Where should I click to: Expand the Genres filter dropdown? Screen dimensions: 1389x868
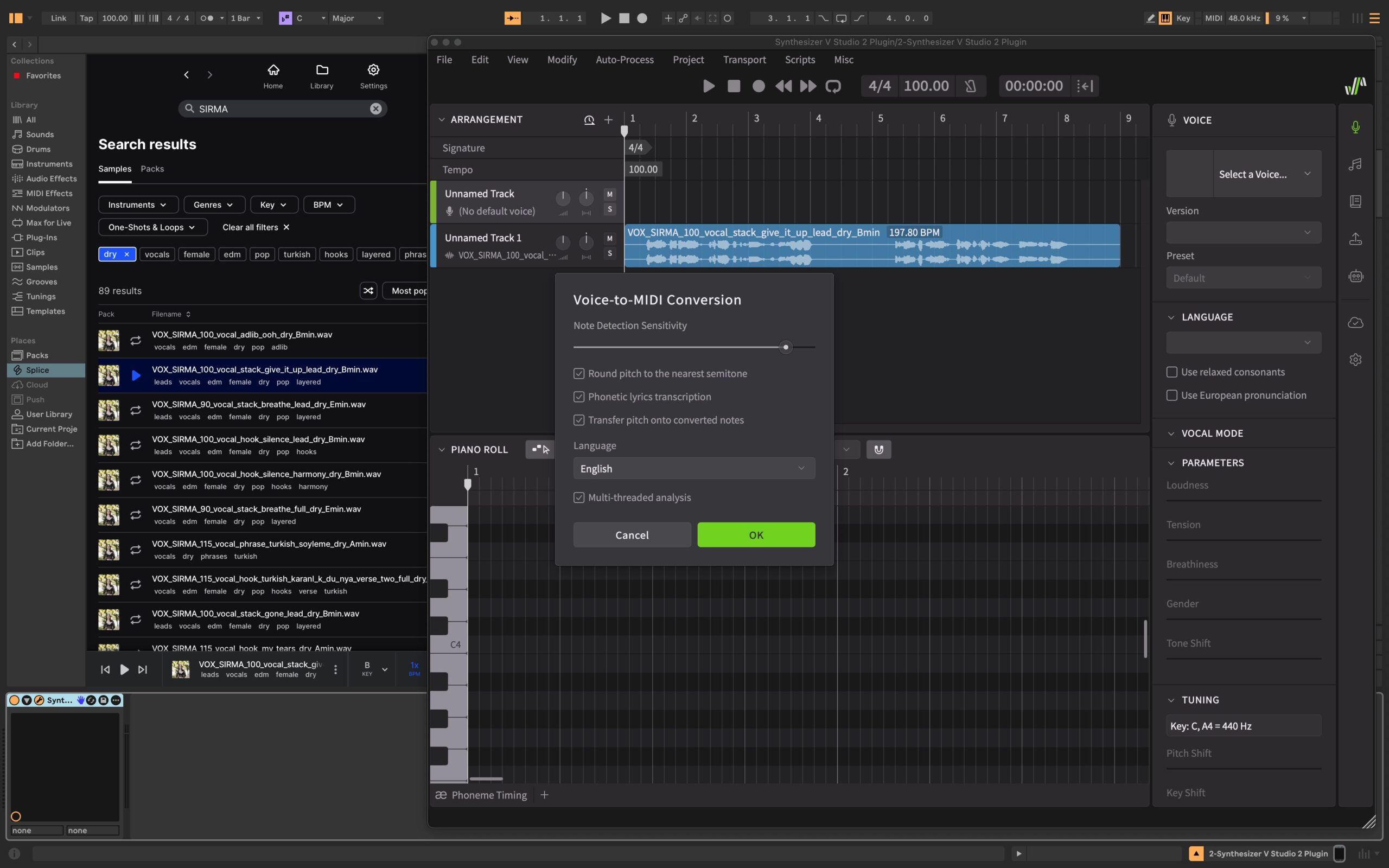click(x=214, y=205)
